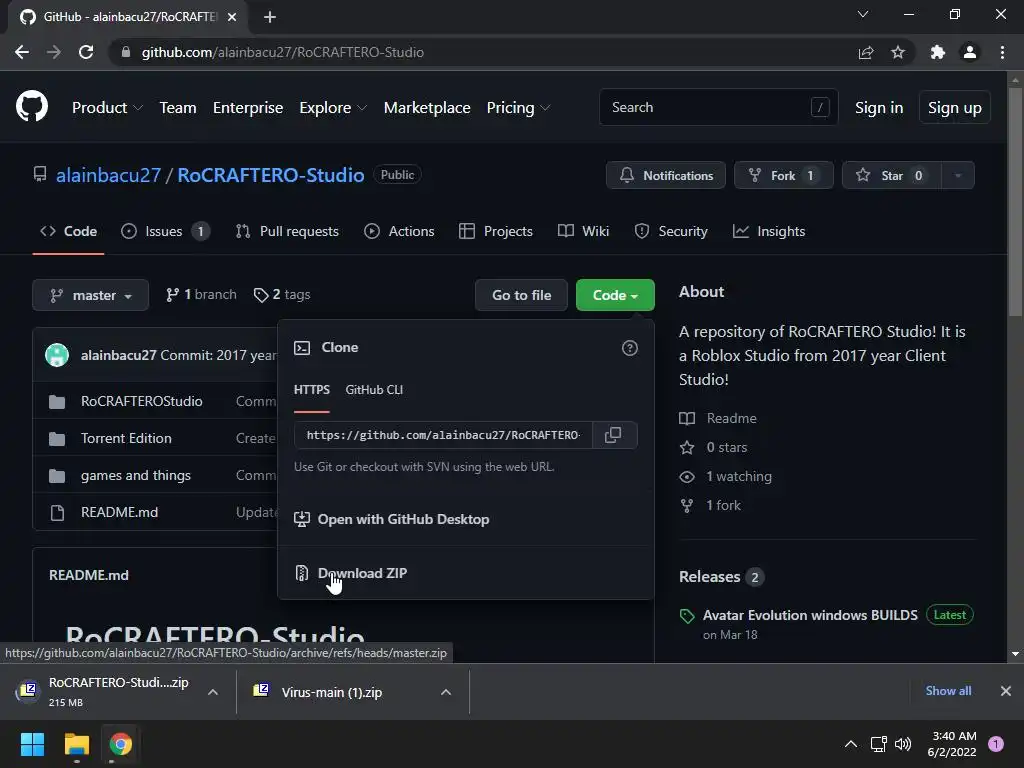Click the Download ZIP file icon

click(302, 573)
